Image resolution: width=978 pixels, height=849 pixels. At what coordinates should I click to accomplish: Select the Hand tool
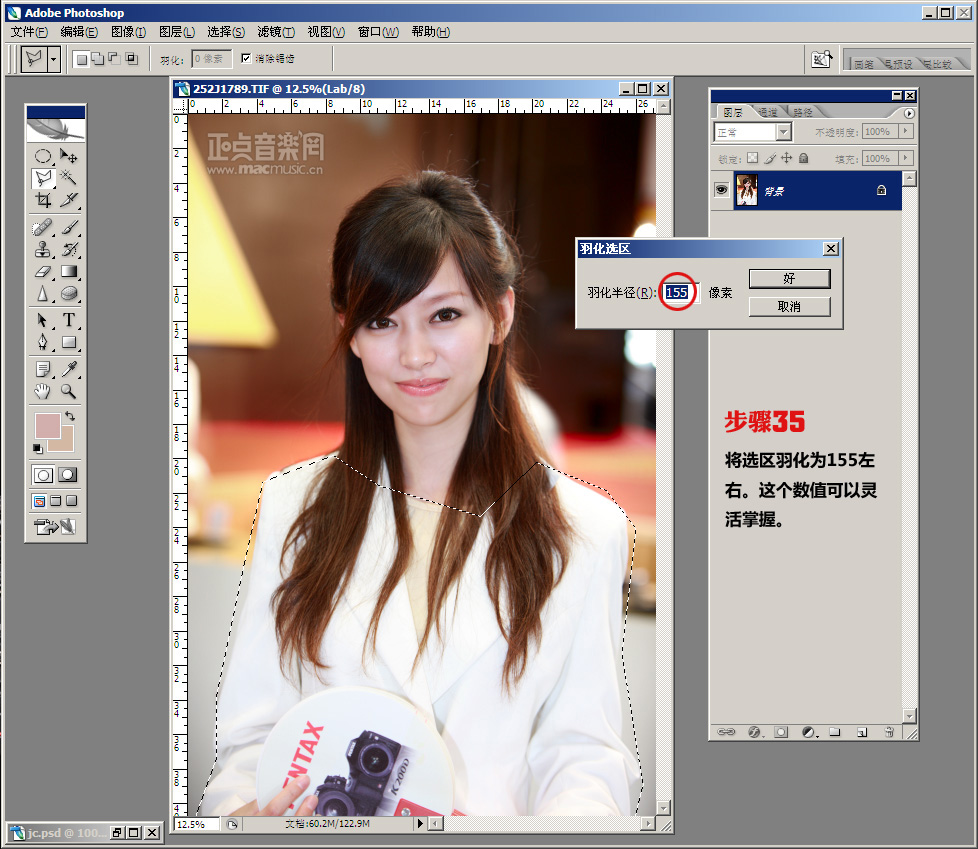43,391
